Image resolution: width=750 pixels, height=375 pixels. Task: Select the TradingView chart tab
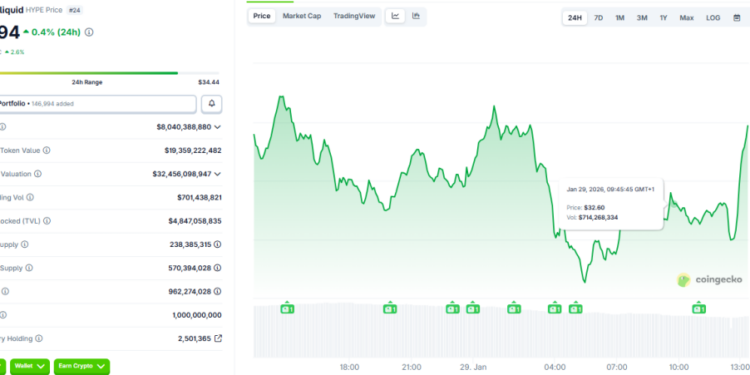[354, 16]
